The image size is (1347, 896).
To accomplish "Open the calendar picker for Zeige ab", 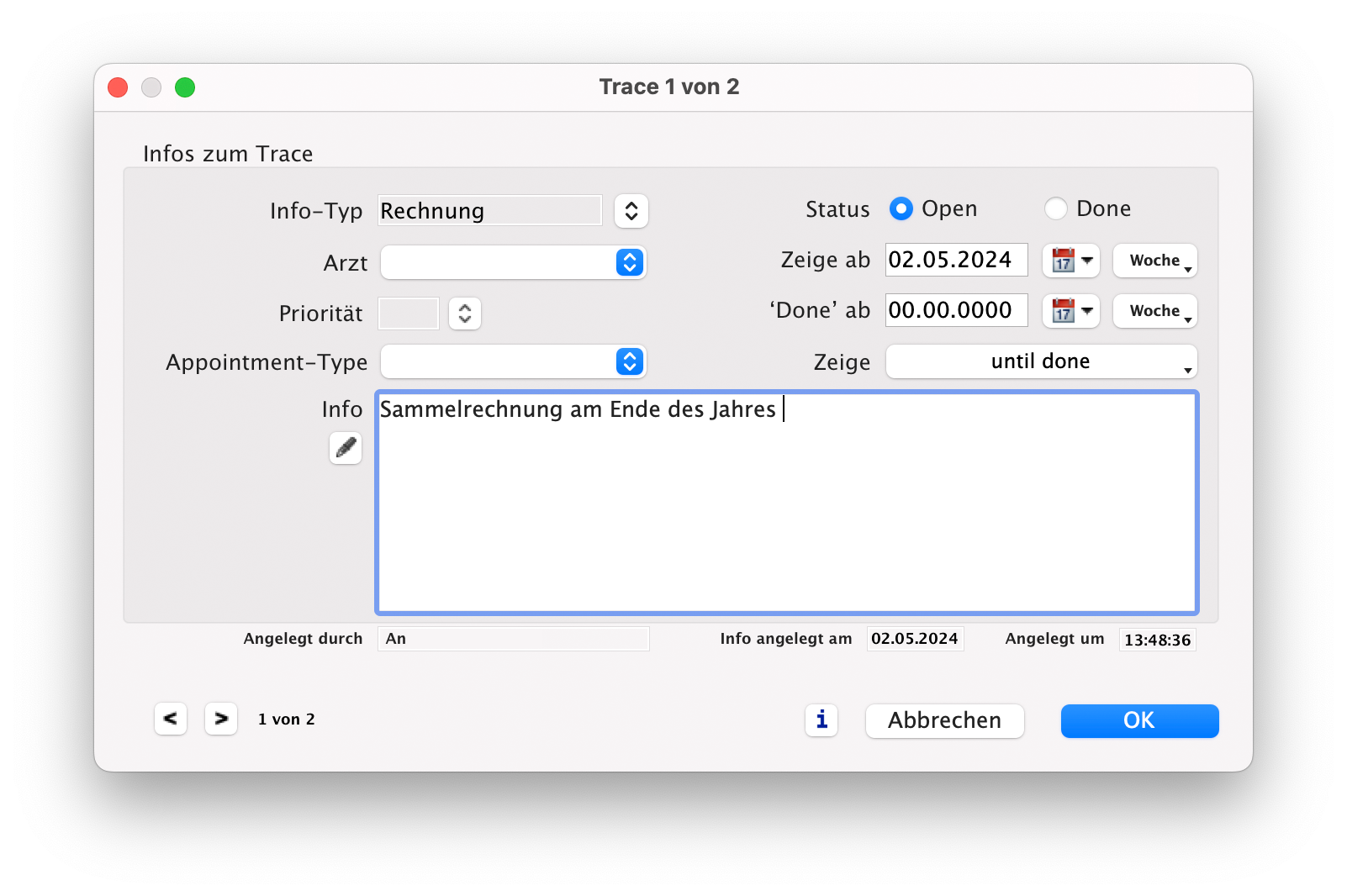I will click(x=1070, y=261).
